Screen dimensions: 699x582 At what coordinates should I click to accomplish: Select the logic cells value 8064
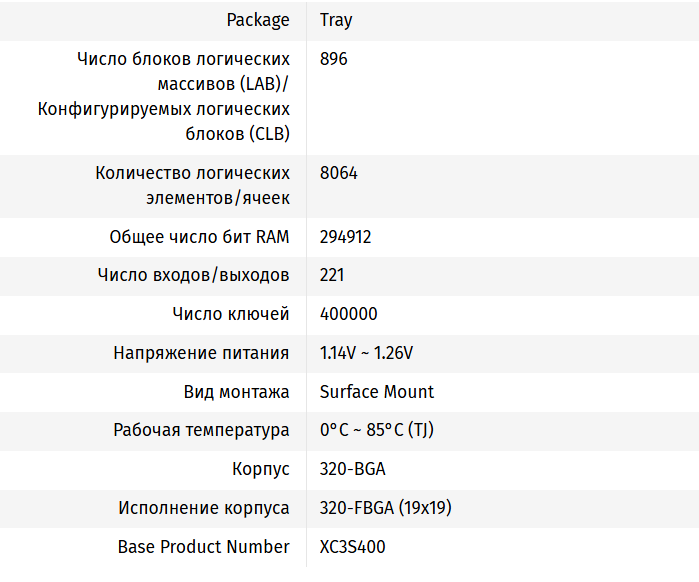click(339, 173)
